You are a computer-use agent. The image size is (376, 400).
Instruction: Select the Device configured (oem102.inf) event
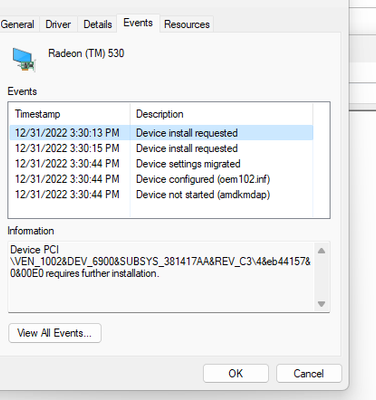click(161, 179)
